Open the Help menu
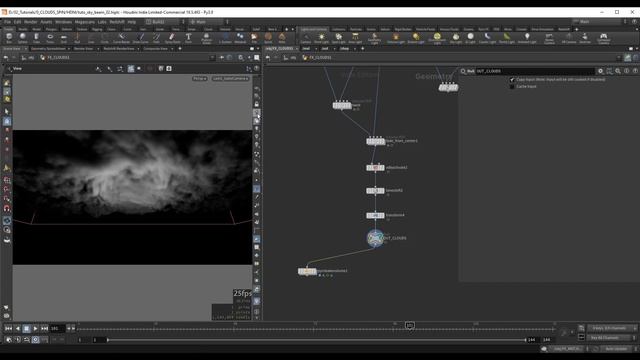 coord(131,22)
